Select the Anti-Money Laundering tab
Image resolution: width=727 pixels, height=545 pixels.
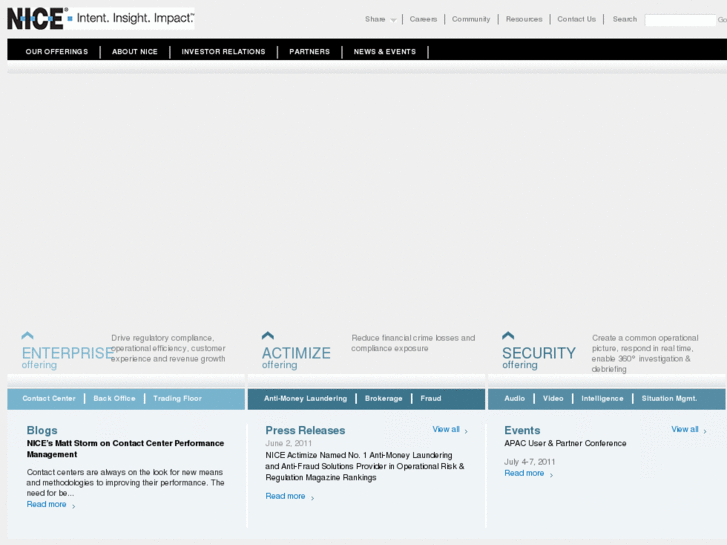[x=306, y=398]
